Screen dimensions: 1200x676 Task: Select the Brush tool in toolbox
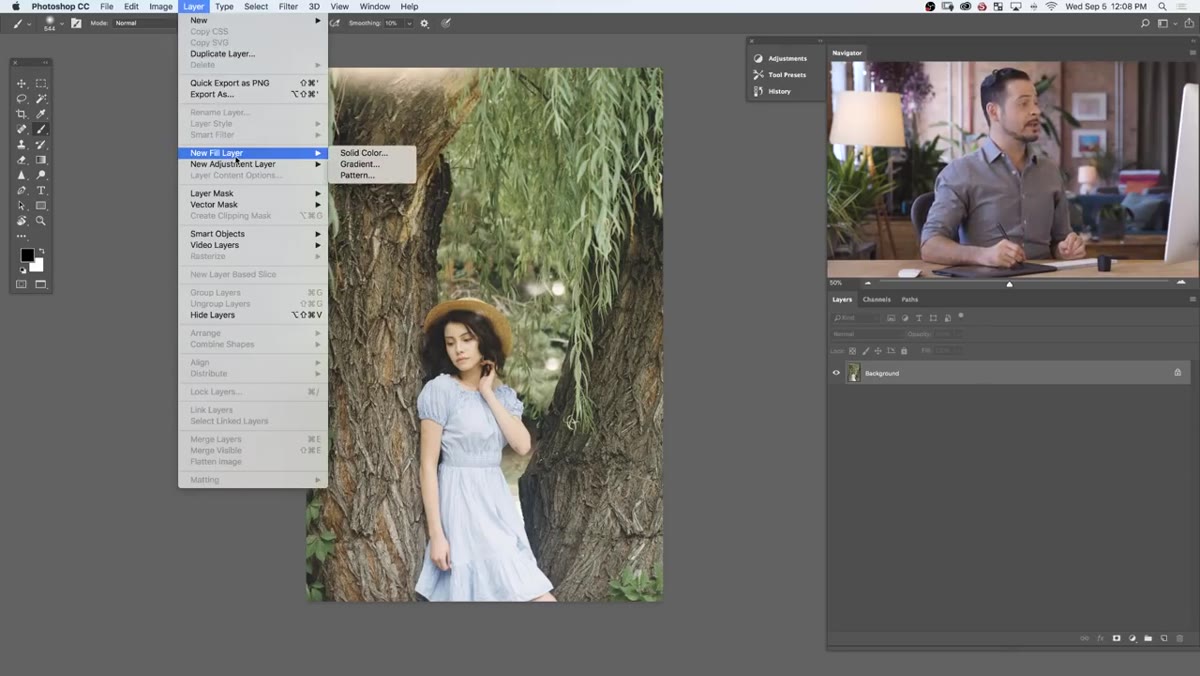tap(41, 129)
